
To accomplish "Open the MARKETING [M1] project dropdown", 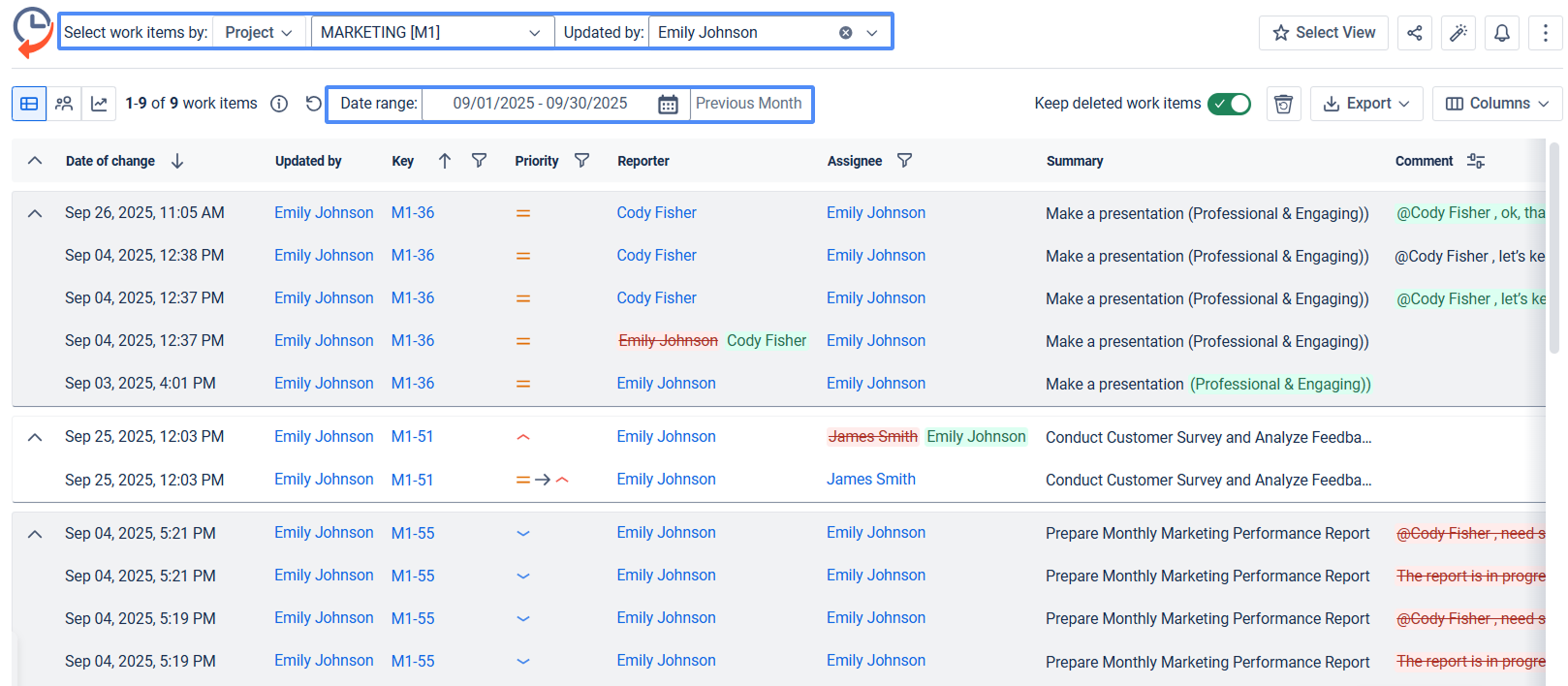I will tap(432, 32).
